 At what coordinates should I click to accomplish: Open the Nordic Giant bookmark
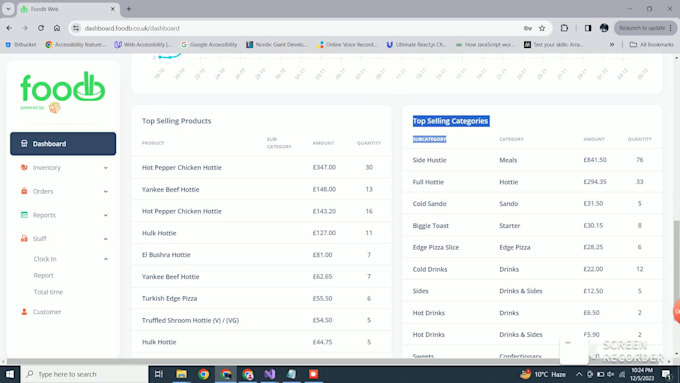[x=277, y=45]
